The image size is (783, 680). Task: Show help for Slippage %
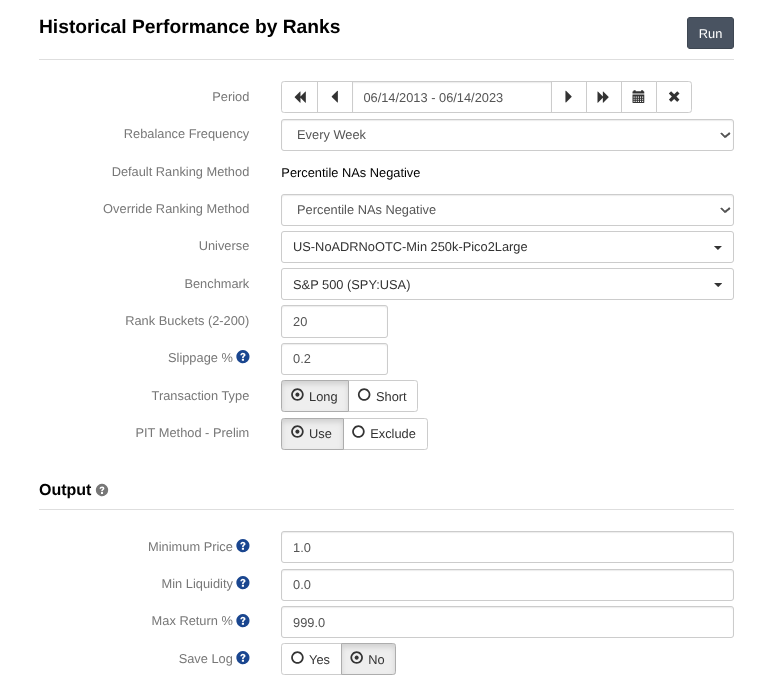243,357
